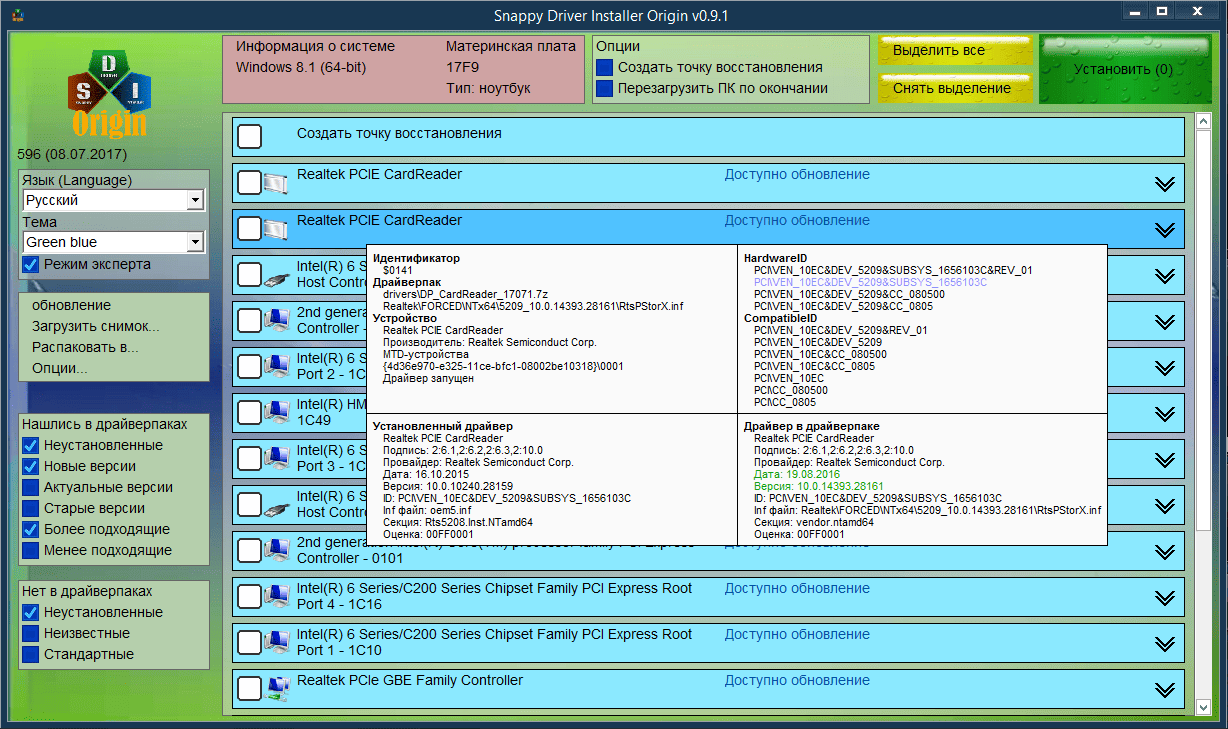Screen dimensions: 1228x729
Task: Toggle Неустановленные under Нашлись в драйверпаках
Action: coord(30,445)
